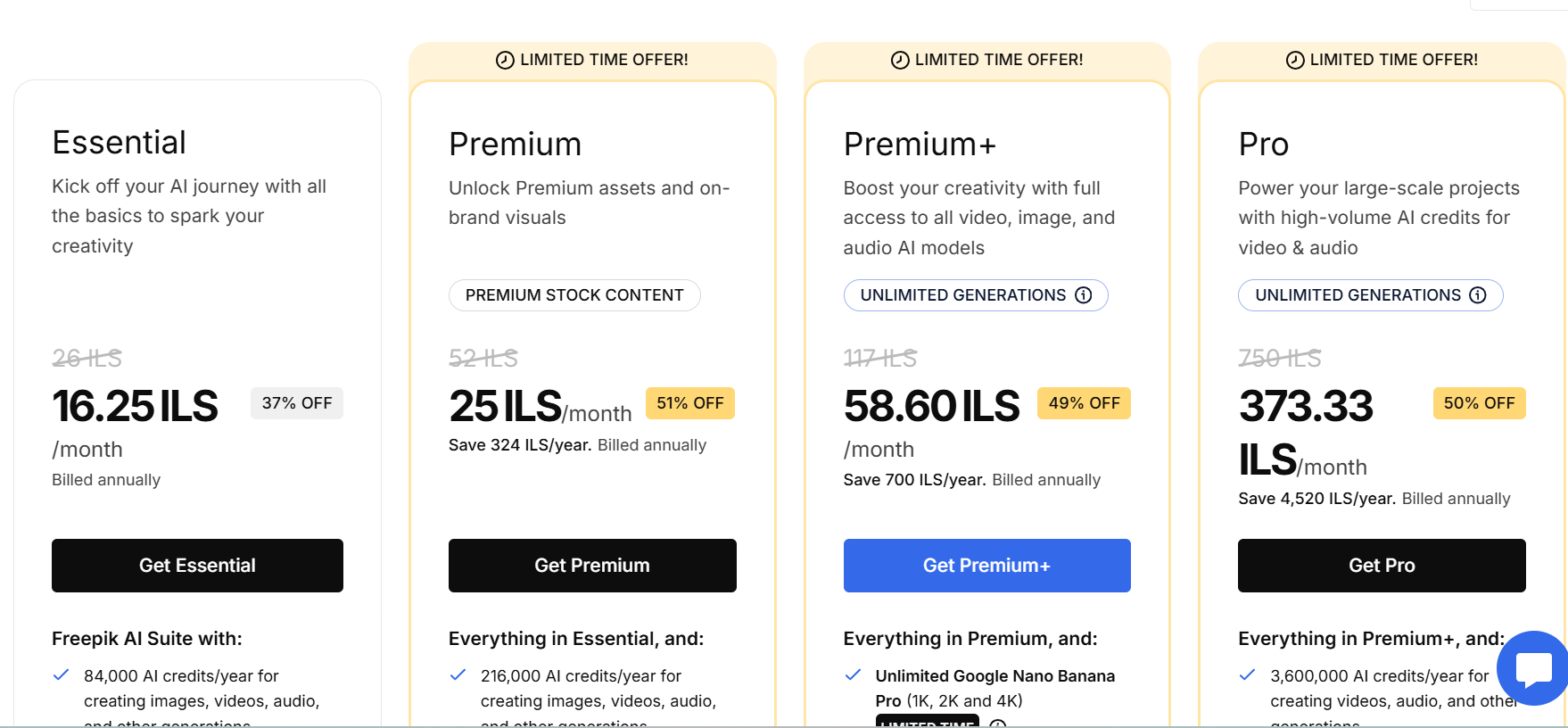The height and width of the screenshot is (728, 1568).
Task: Click the 51% OFF discount badge
Action: click(690, 403)
